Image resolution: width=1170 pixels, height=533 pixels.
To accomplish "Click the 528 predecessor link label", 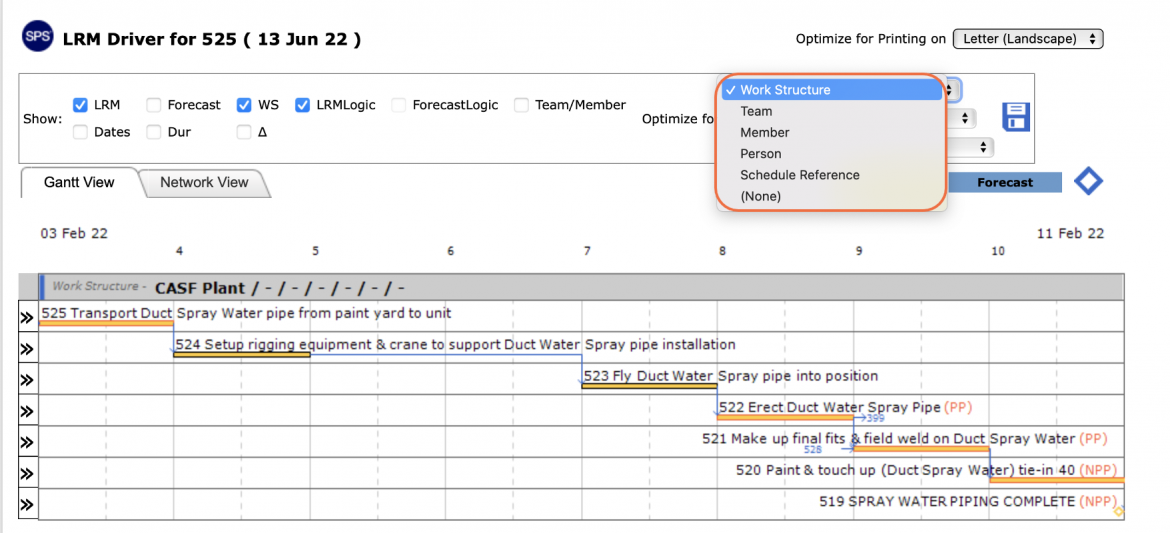I will pos(813,449).
